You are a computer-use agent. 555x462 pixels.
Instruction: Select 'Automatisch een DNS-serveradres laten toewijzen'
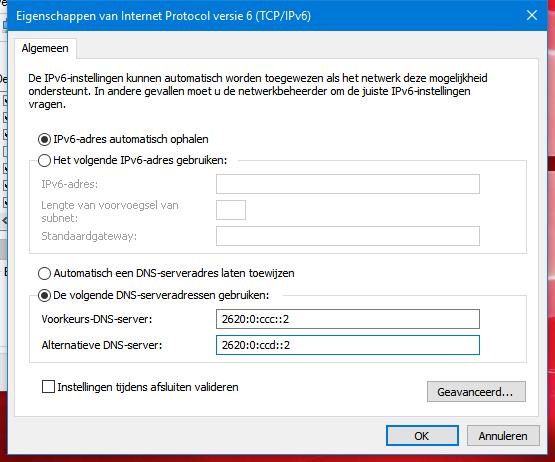[44, 273]
